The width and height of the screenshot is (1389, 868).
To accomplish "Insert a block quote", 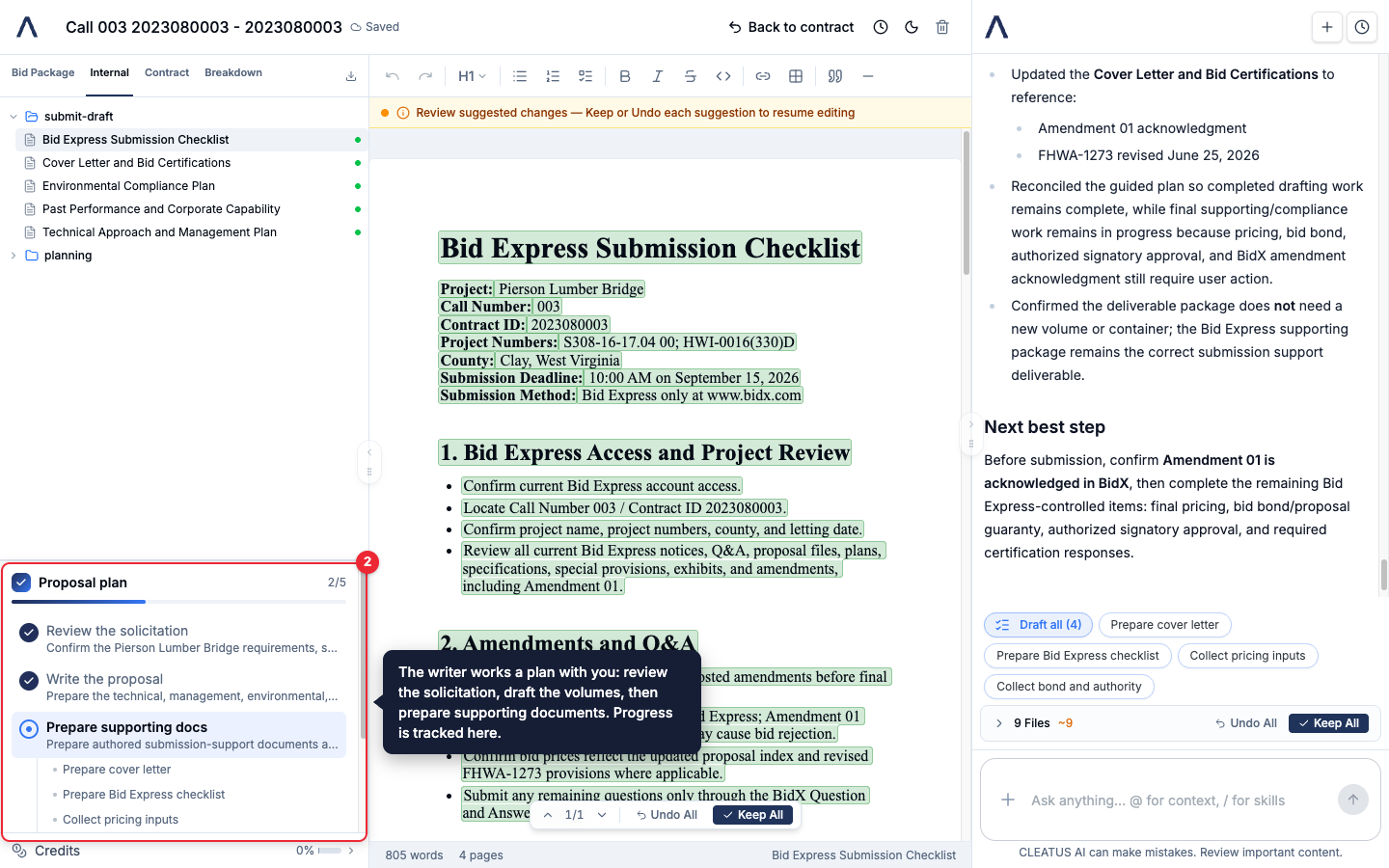I will pos(835,76).
